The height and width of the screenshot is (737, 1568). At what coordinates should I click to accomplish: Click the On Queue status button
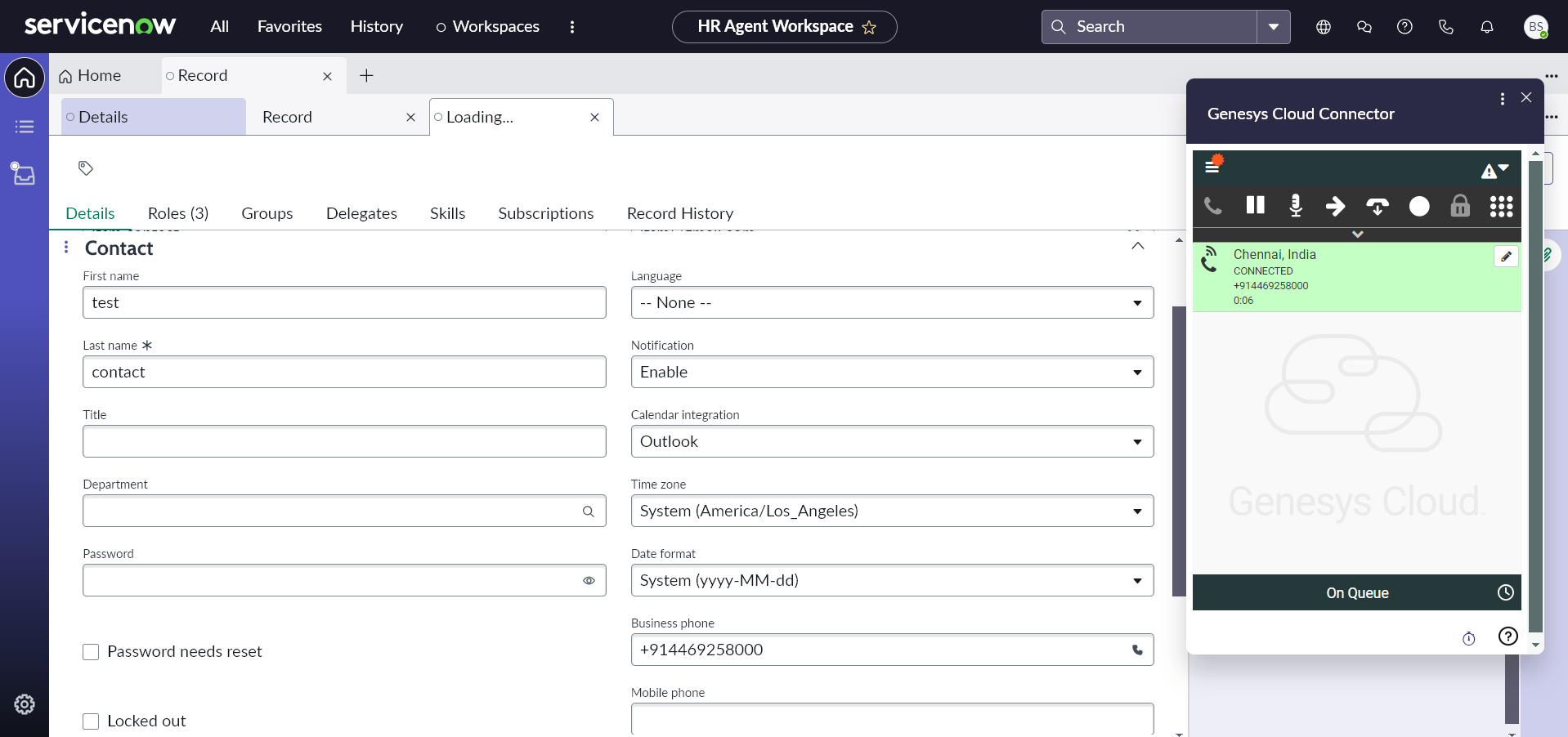[x=1357, y=593]
